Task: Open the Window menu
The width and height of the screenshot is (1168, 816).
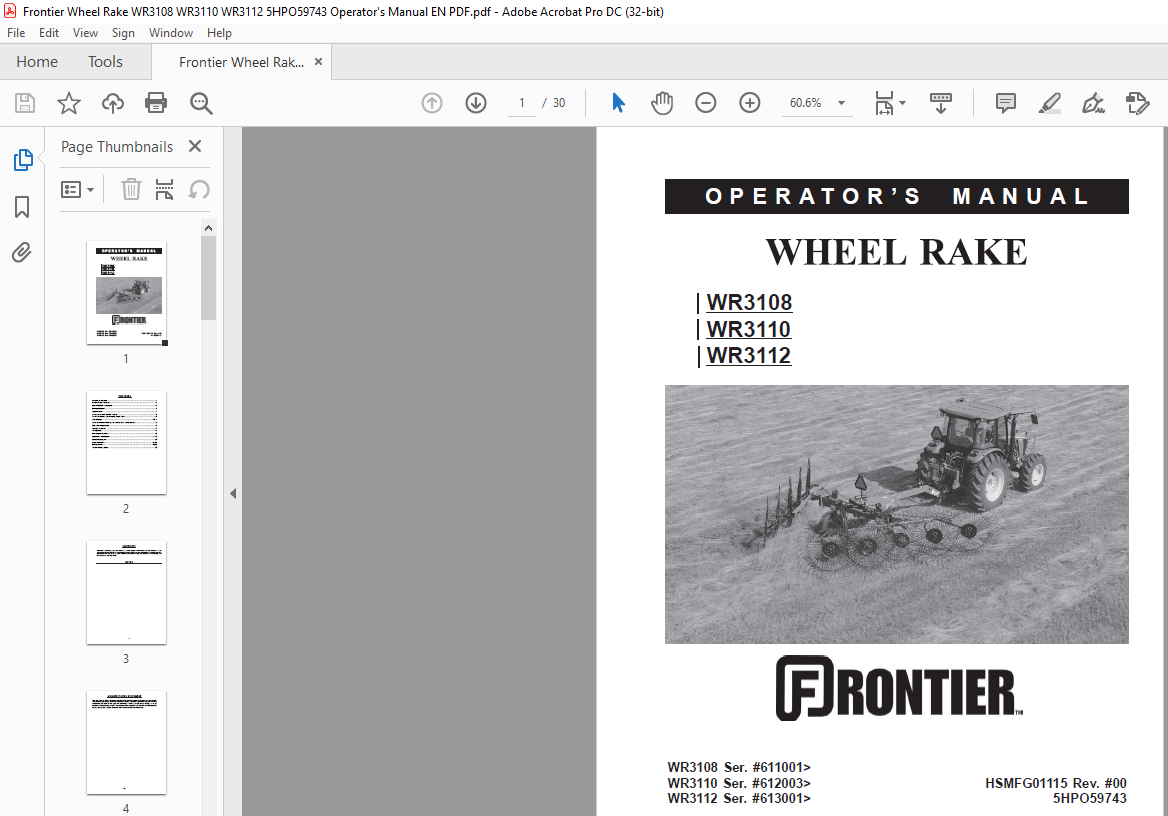Action: 171,33
